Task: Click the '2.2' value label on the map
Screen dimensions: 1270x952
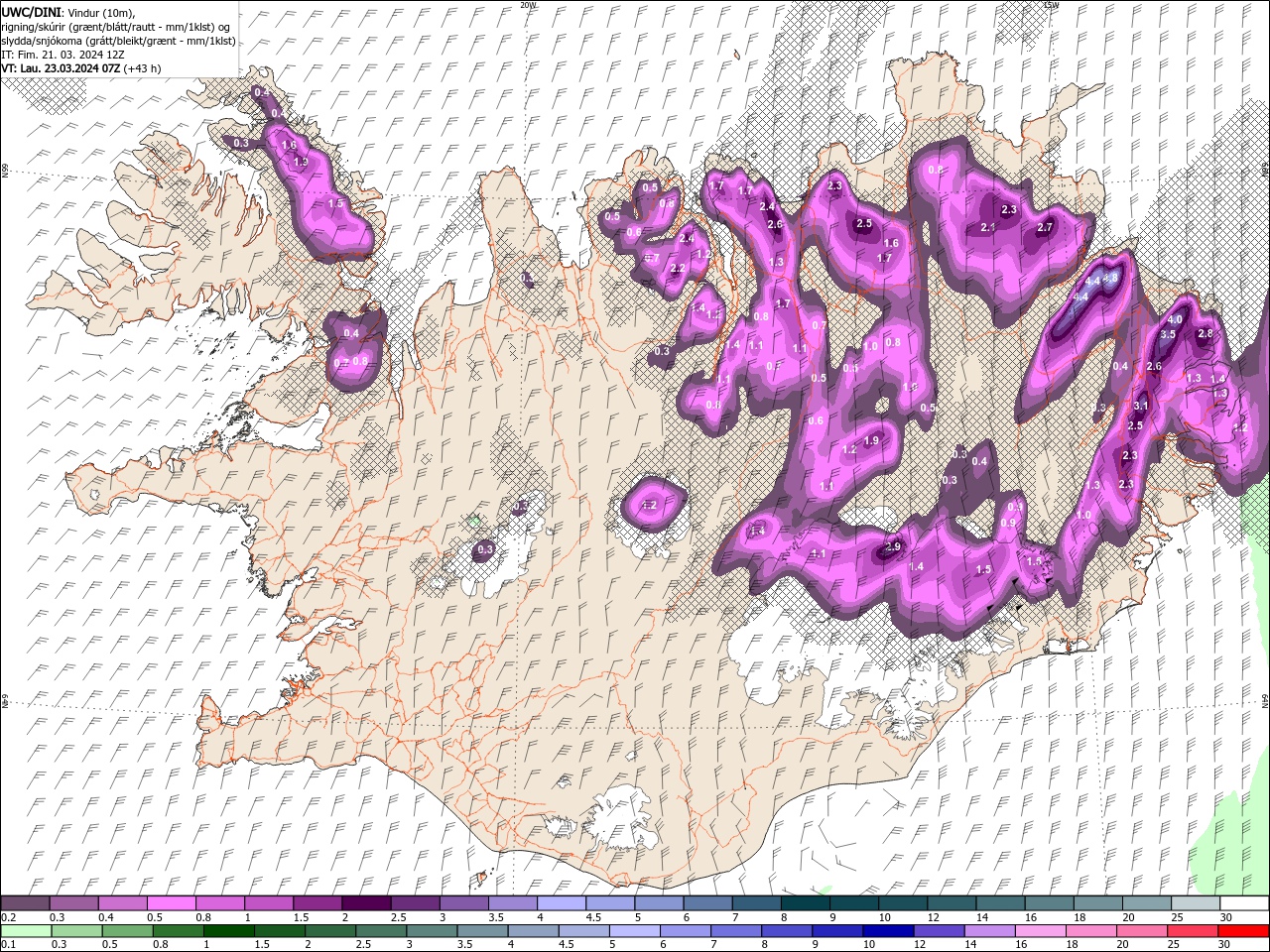Action: click(679, 269)
